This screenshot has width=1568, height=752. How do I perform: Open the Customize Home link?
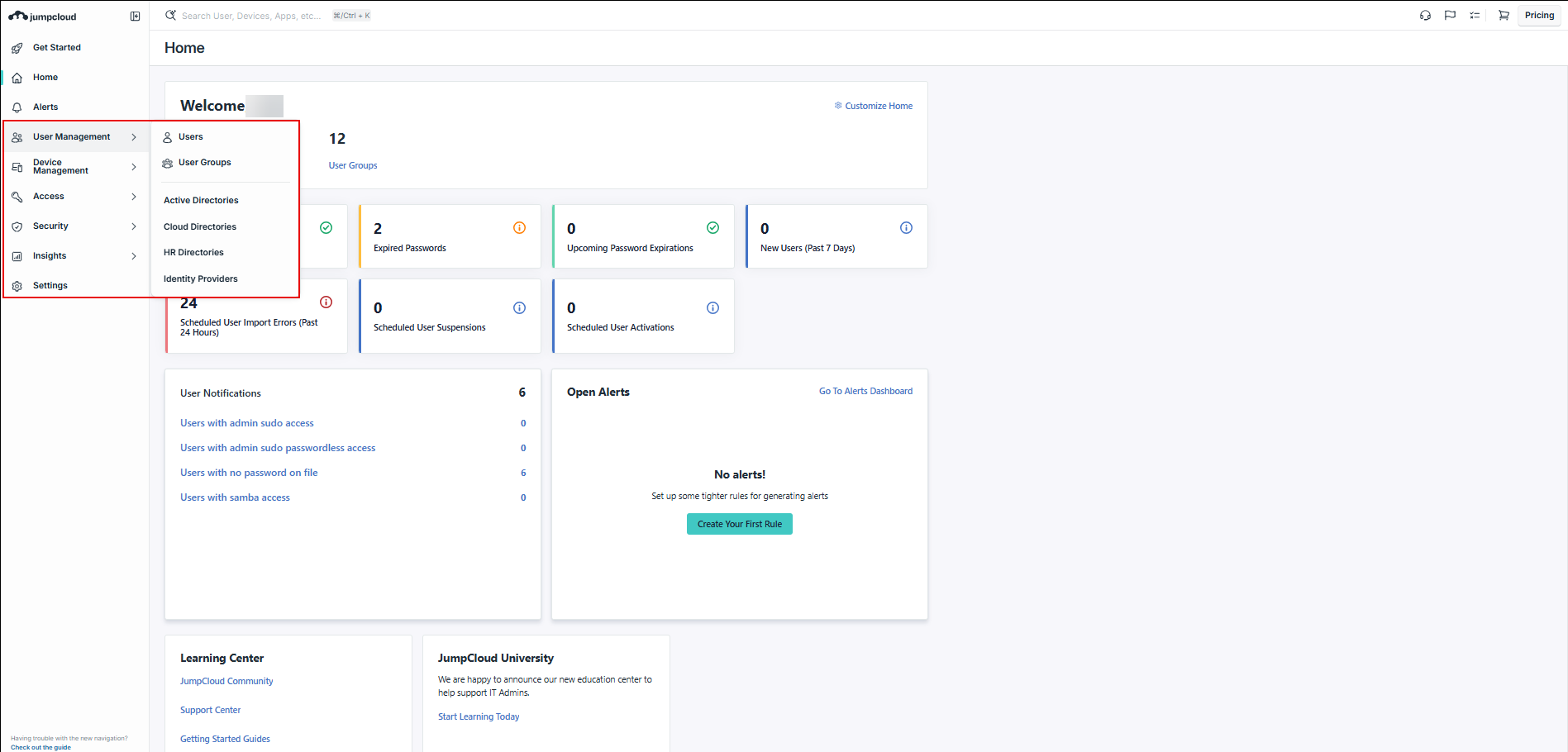pos(878,106)
